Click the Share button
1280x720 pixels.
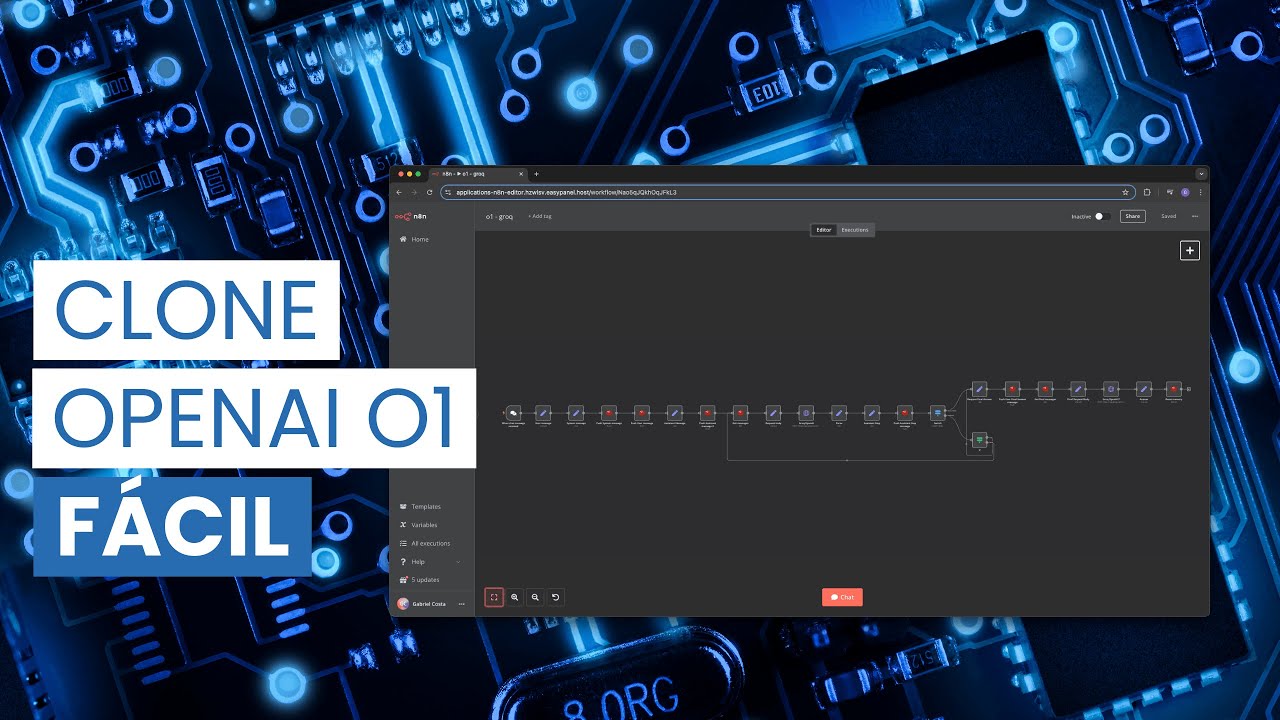[1132, 216]
